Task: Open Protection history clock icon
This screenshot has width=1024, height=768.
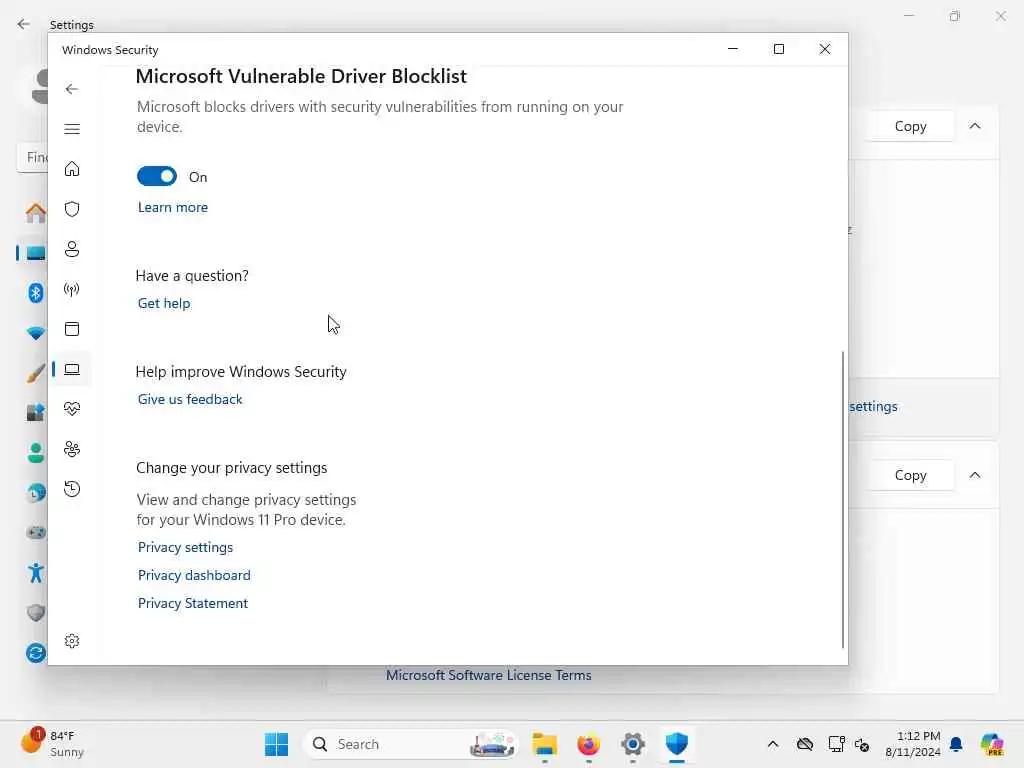Action: [x=72, y=488]
